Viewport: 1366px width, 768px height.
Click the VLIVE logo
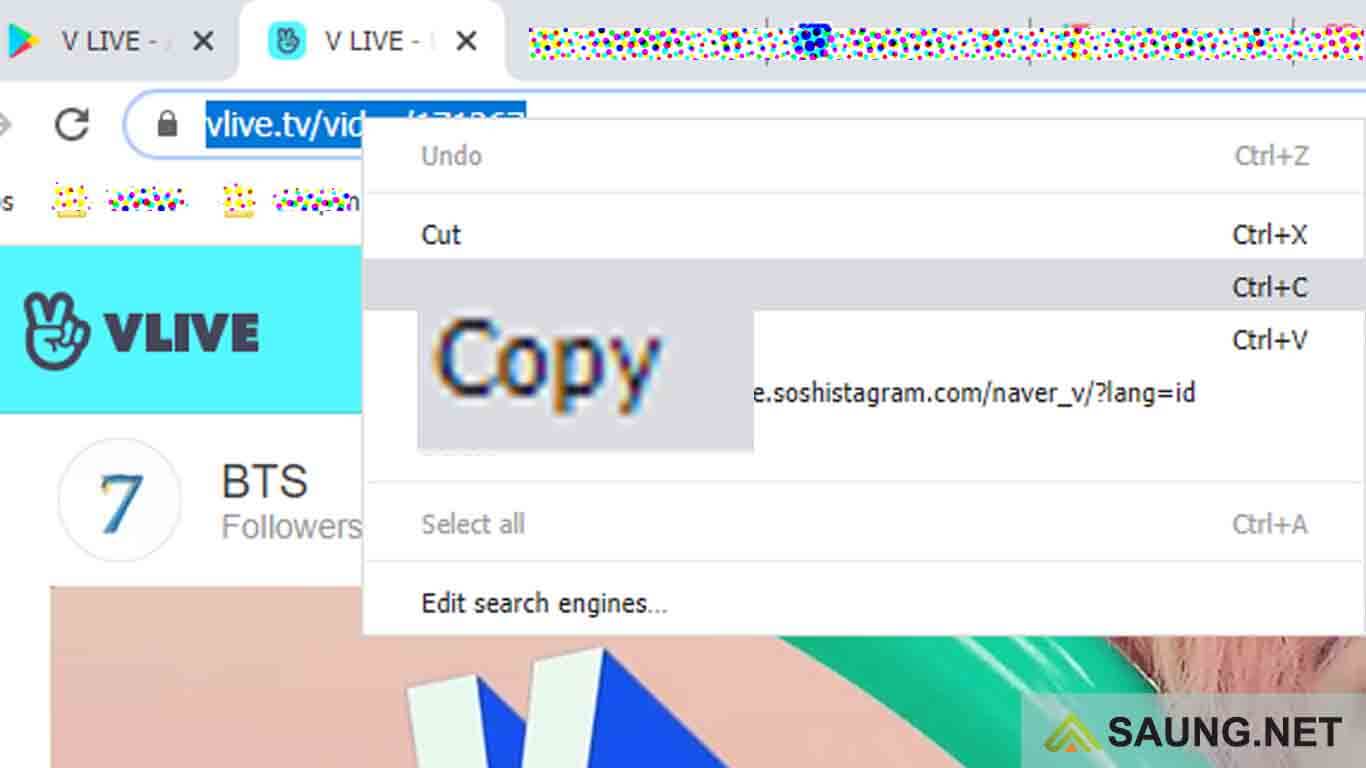tap(141, 331)
